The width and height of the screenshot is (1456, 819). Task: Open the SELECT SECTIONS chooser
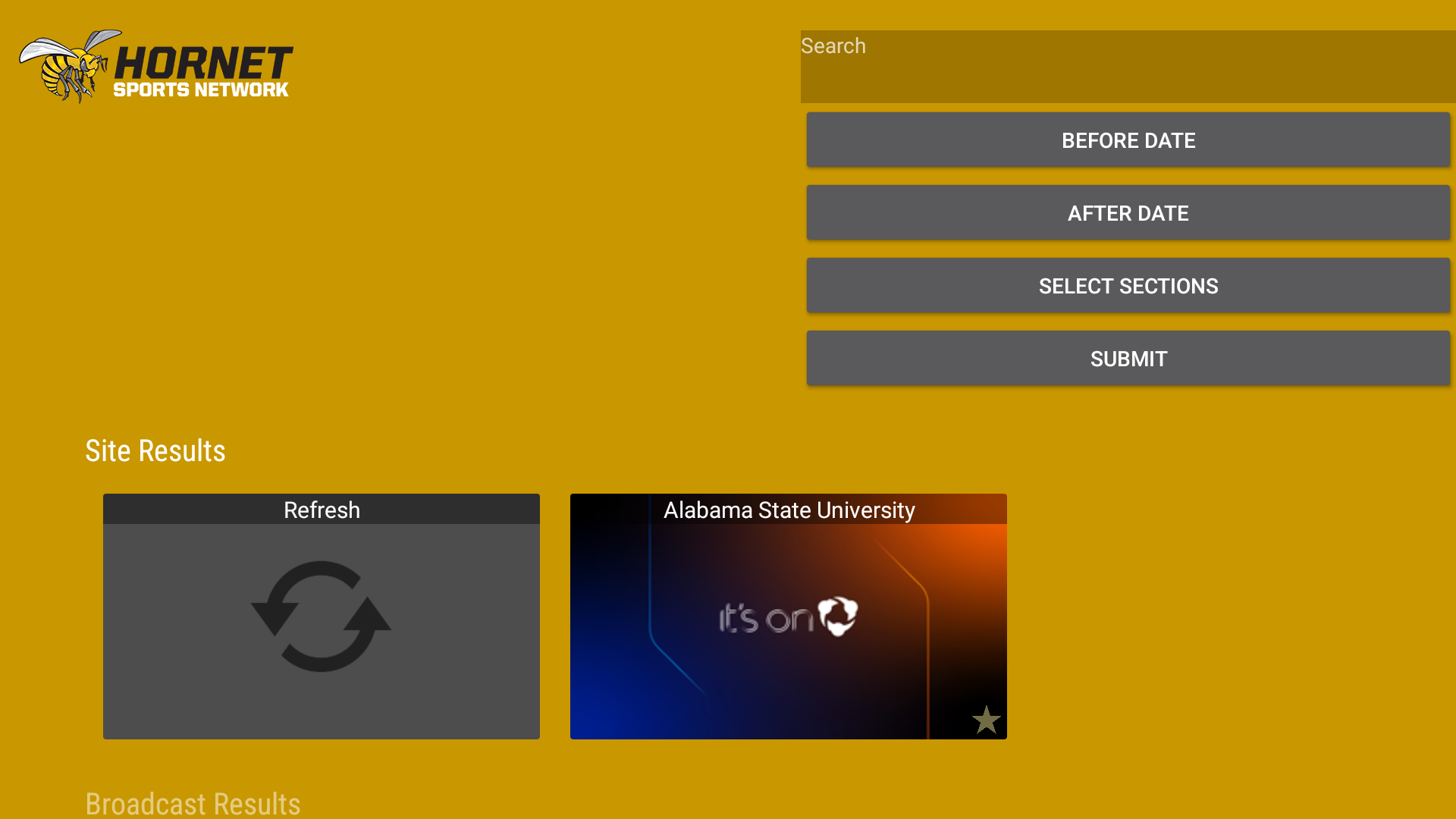(1128, 286)
